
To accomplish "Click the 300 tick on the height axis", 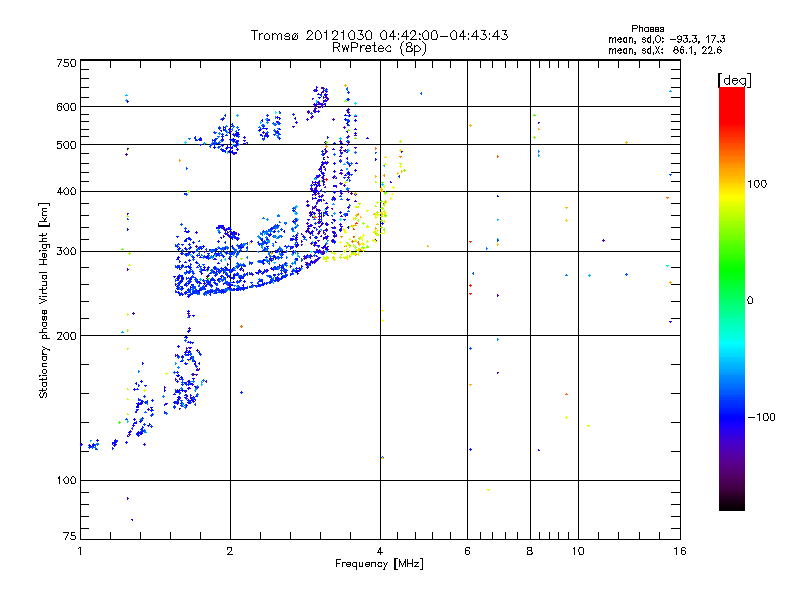I will point(66,251).
